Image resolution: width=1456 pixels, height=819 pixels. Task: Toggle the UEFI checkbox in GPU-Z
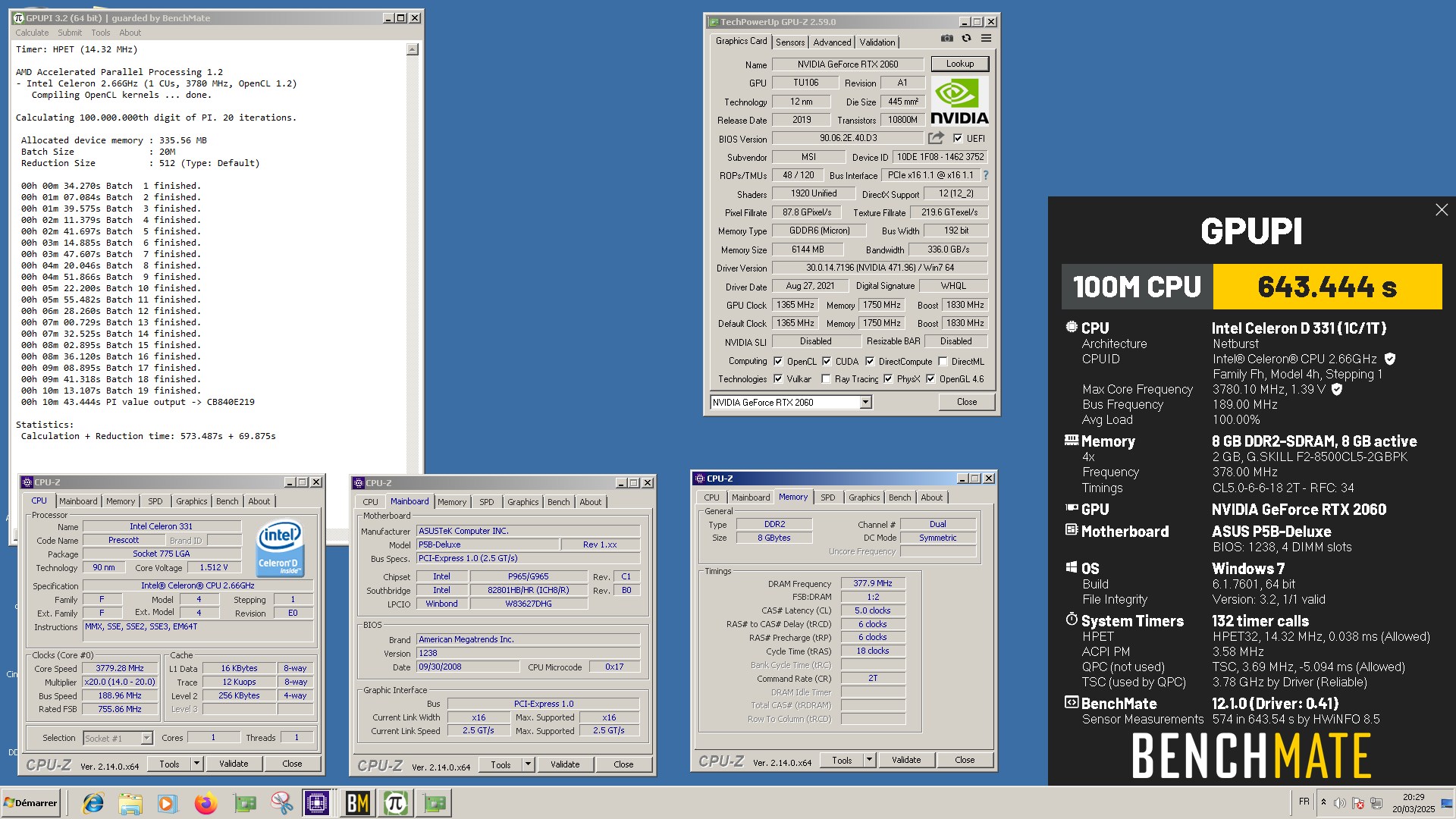[x=958, y=138]
